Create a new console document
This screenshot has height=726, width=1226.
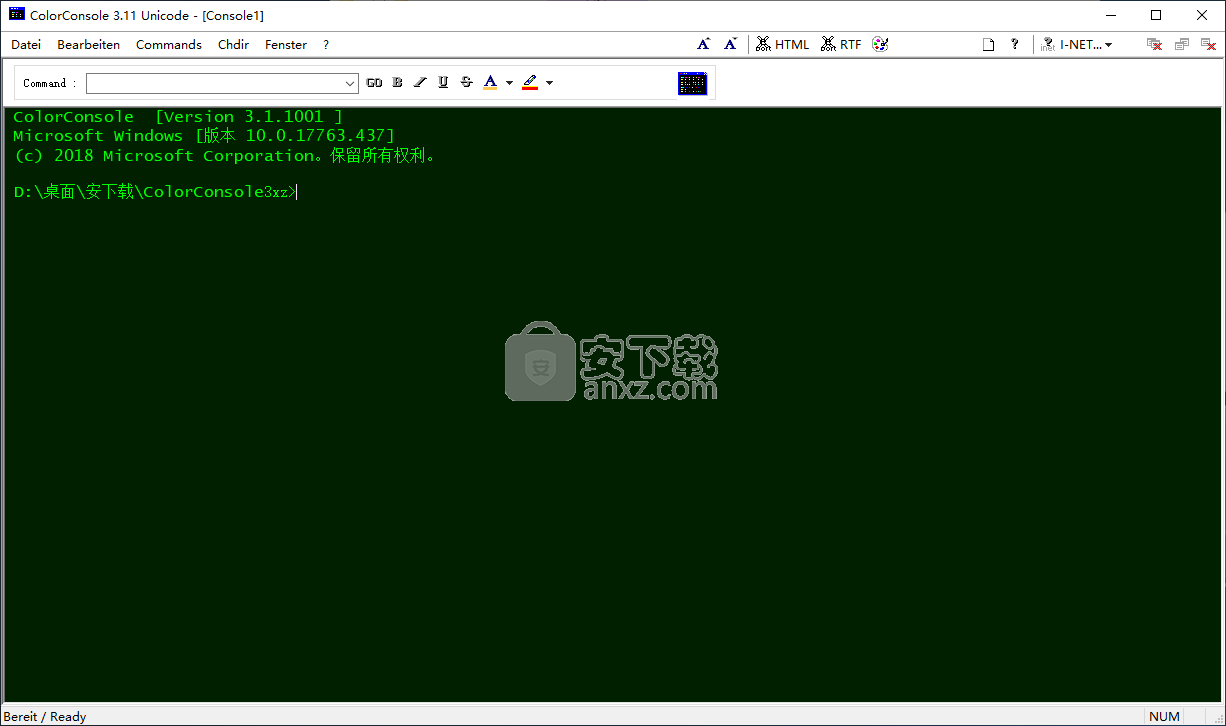988,44
